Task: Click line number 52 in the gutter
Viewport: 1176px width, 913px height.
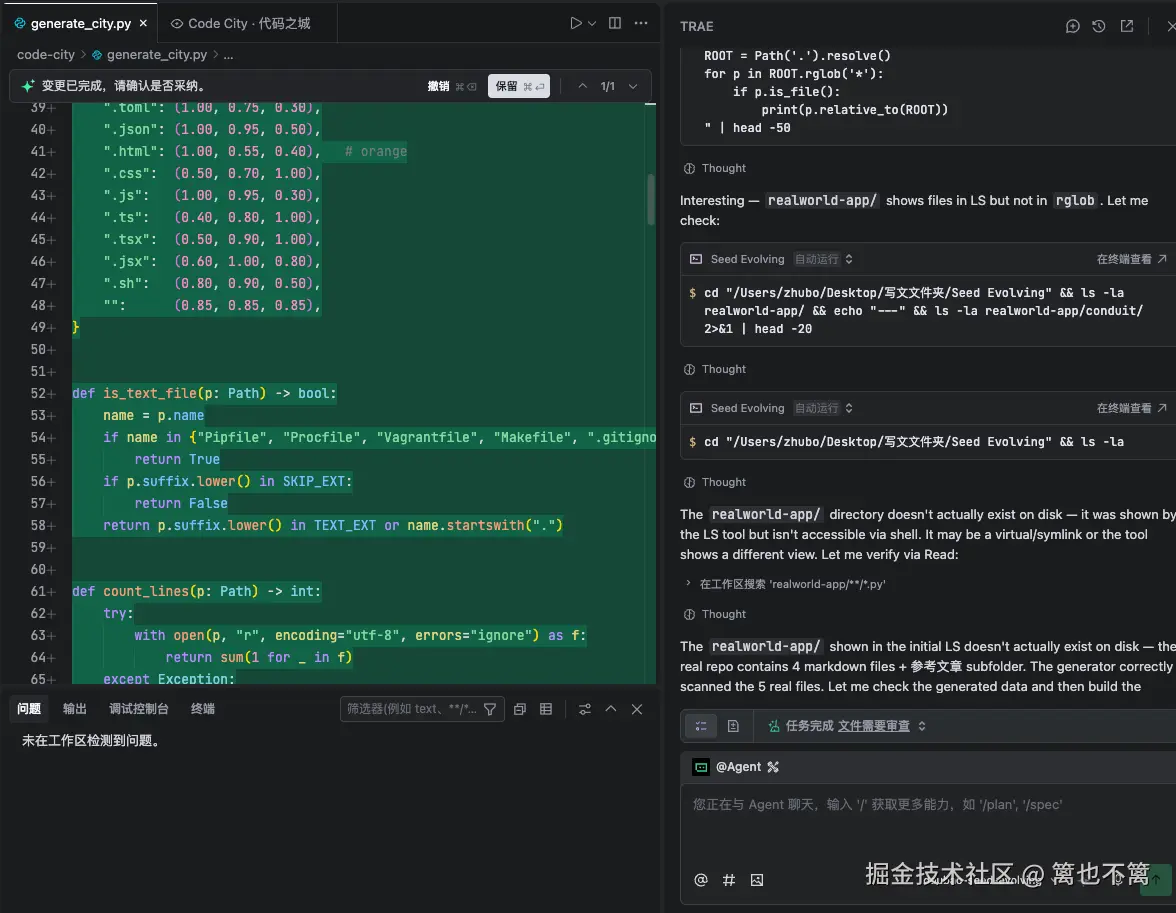Action: click(x=38, y=393)
